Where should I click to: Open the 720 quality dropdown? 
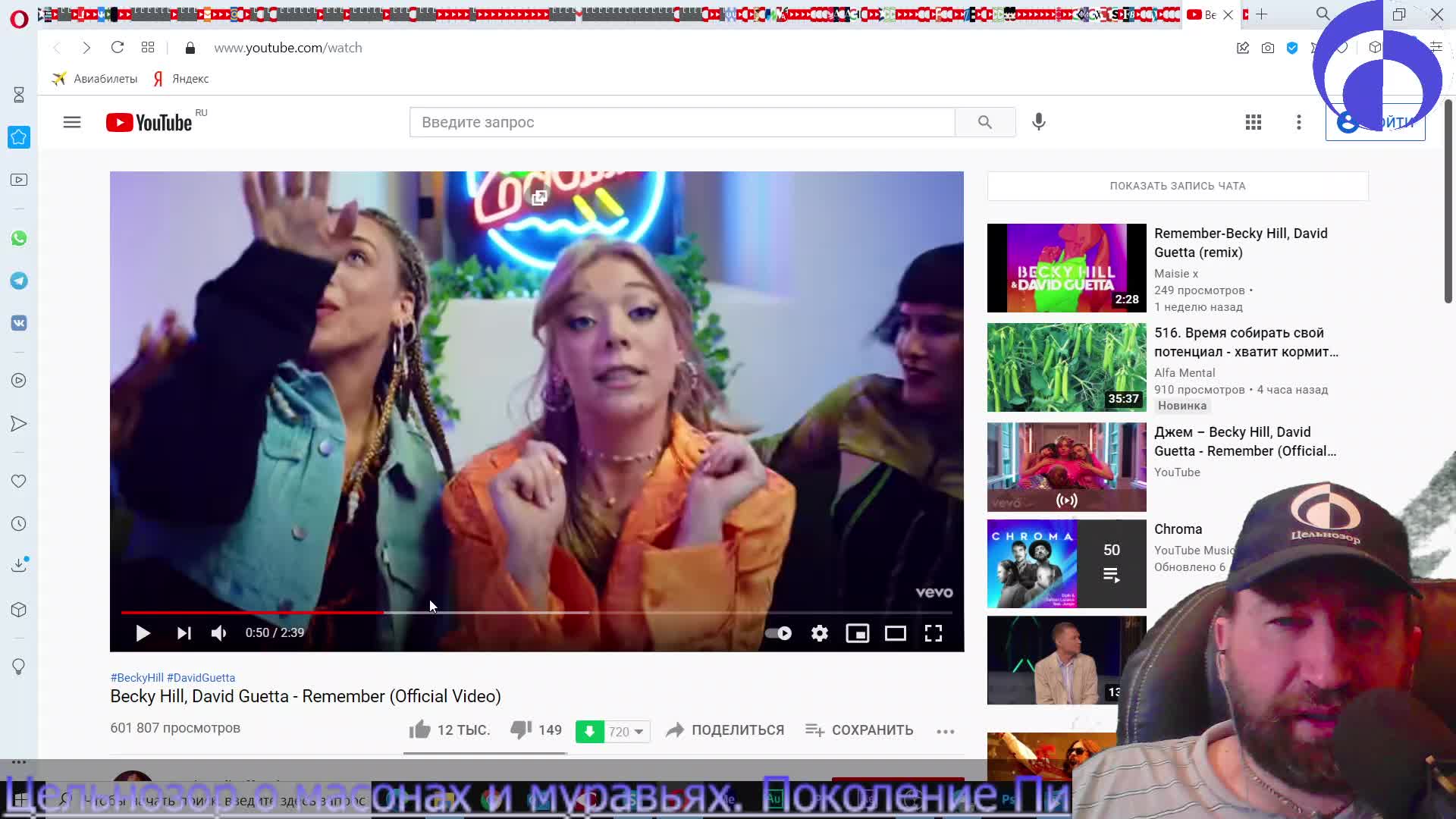click(x=627, y=732)
